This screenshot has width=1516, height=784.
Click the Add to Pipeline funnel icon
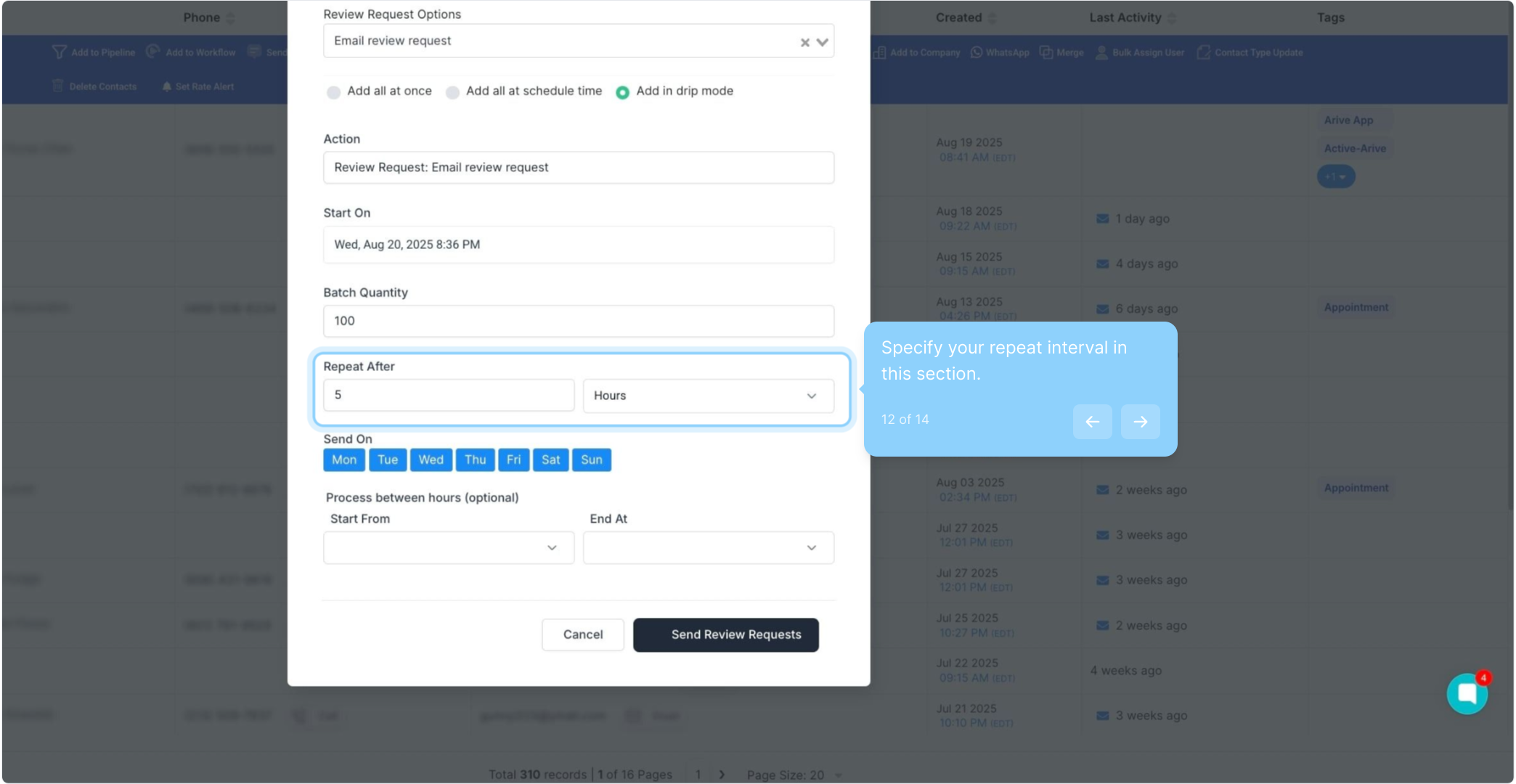pos(59,52)
